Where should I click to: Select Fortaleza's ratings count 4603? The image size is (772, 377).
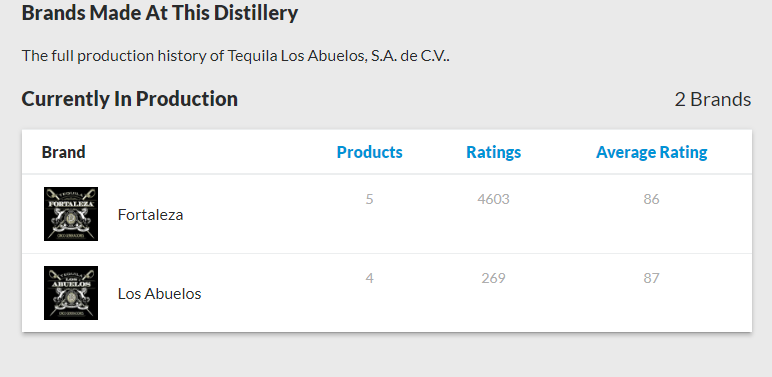[493, 199]
